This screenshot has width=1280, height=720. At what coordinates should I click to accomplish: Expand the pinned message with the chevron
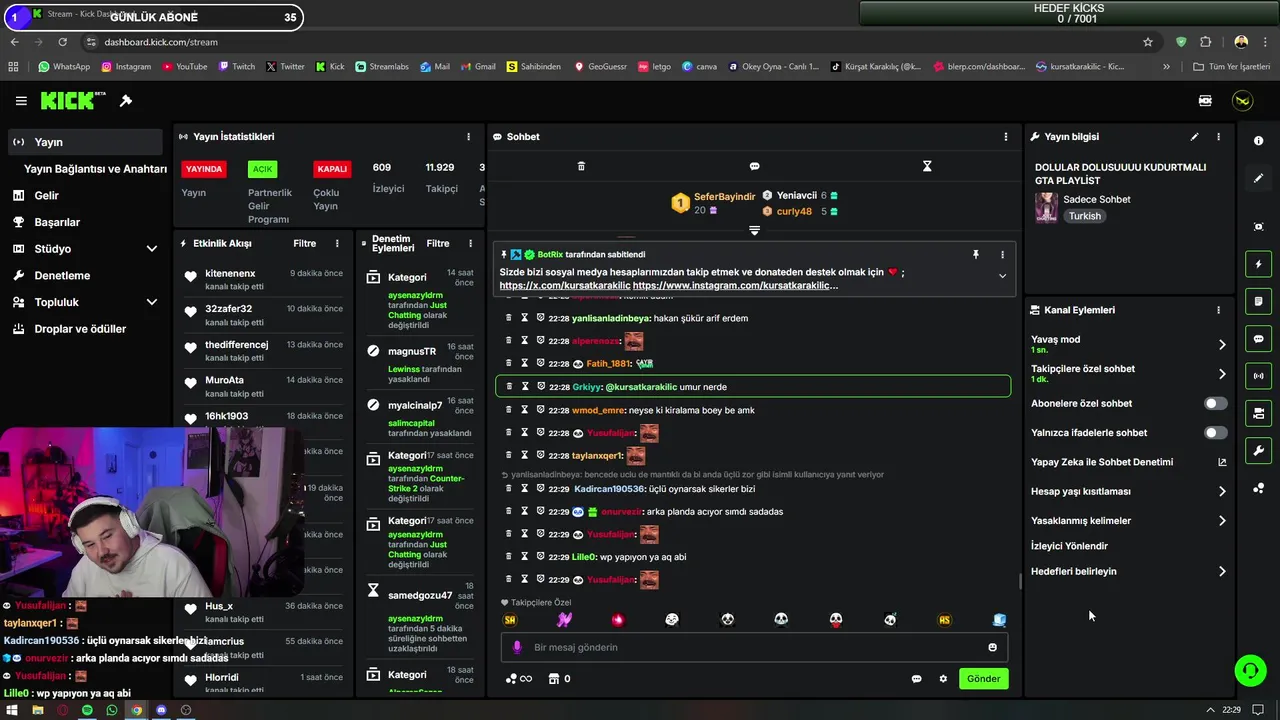click(x=1002, y=276)
